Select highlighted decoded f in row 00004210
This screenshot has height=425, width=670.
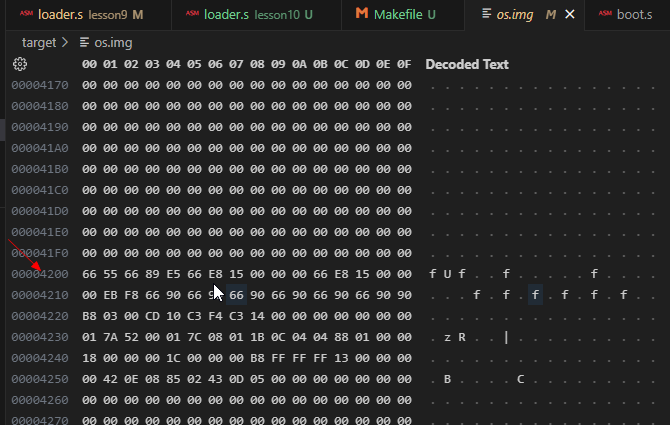click(x=535, y=295)
